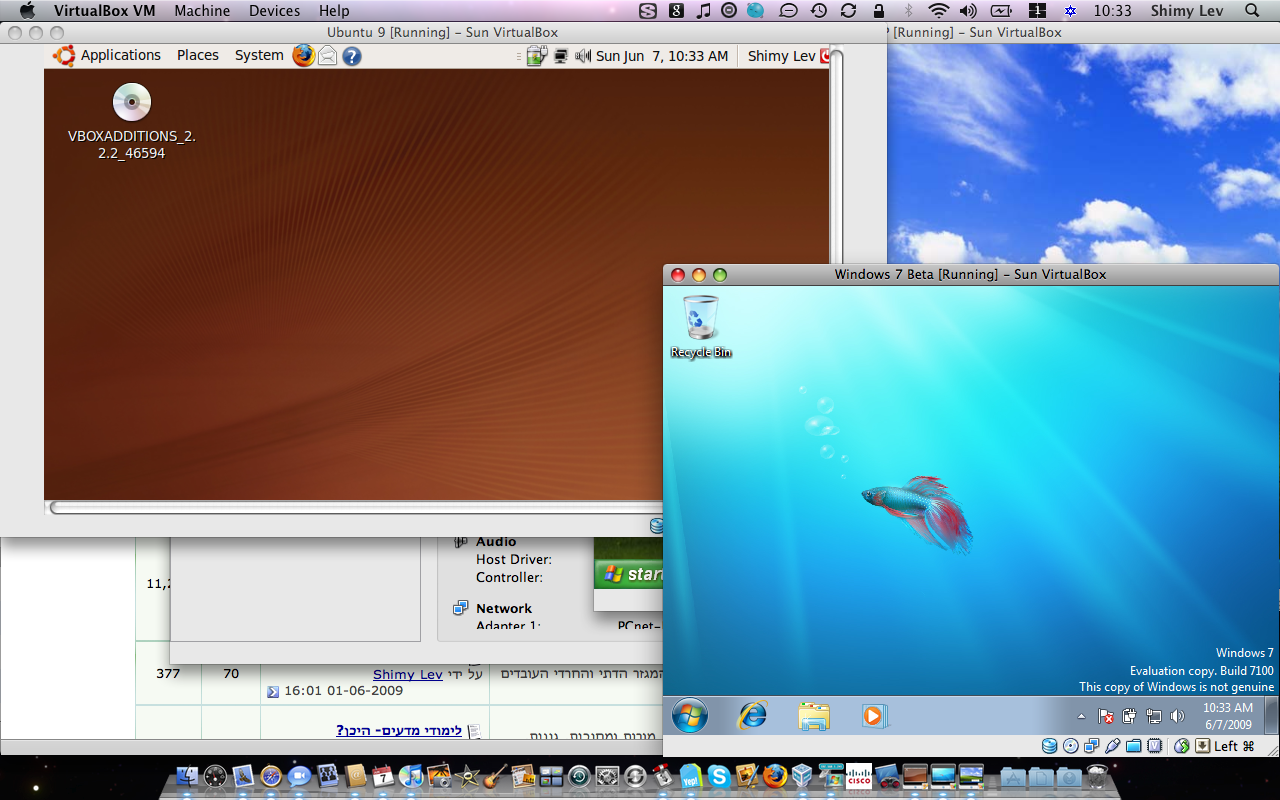Image resolution: width=1280 pixels, height=800 pixels.
Task: Open the Hebrew thread link ending with a question mark
Action: tap(399, 731)
